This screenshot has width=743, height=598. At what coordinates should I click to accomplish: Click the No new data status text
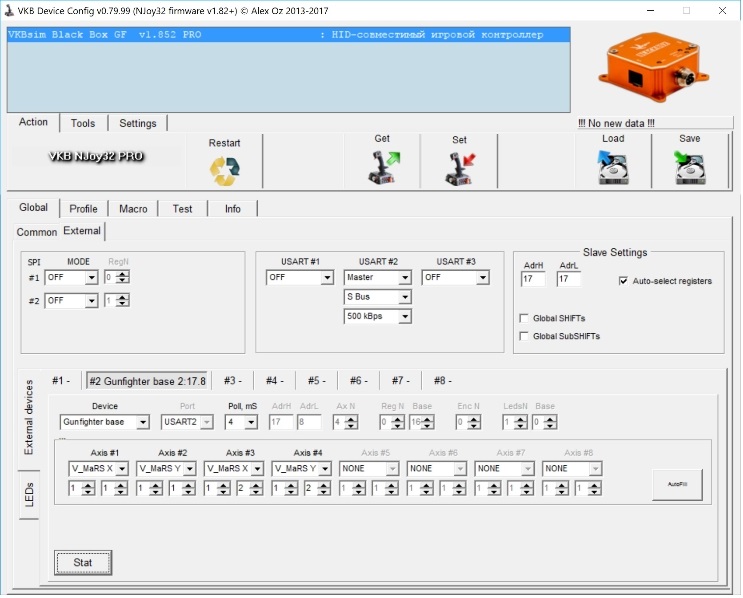pyautogui.click(x=616, y=123)
